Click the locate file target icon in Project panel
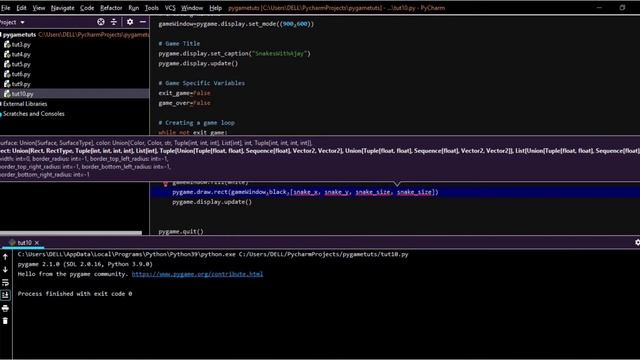 pyautogui.click(x=101, y=22)
